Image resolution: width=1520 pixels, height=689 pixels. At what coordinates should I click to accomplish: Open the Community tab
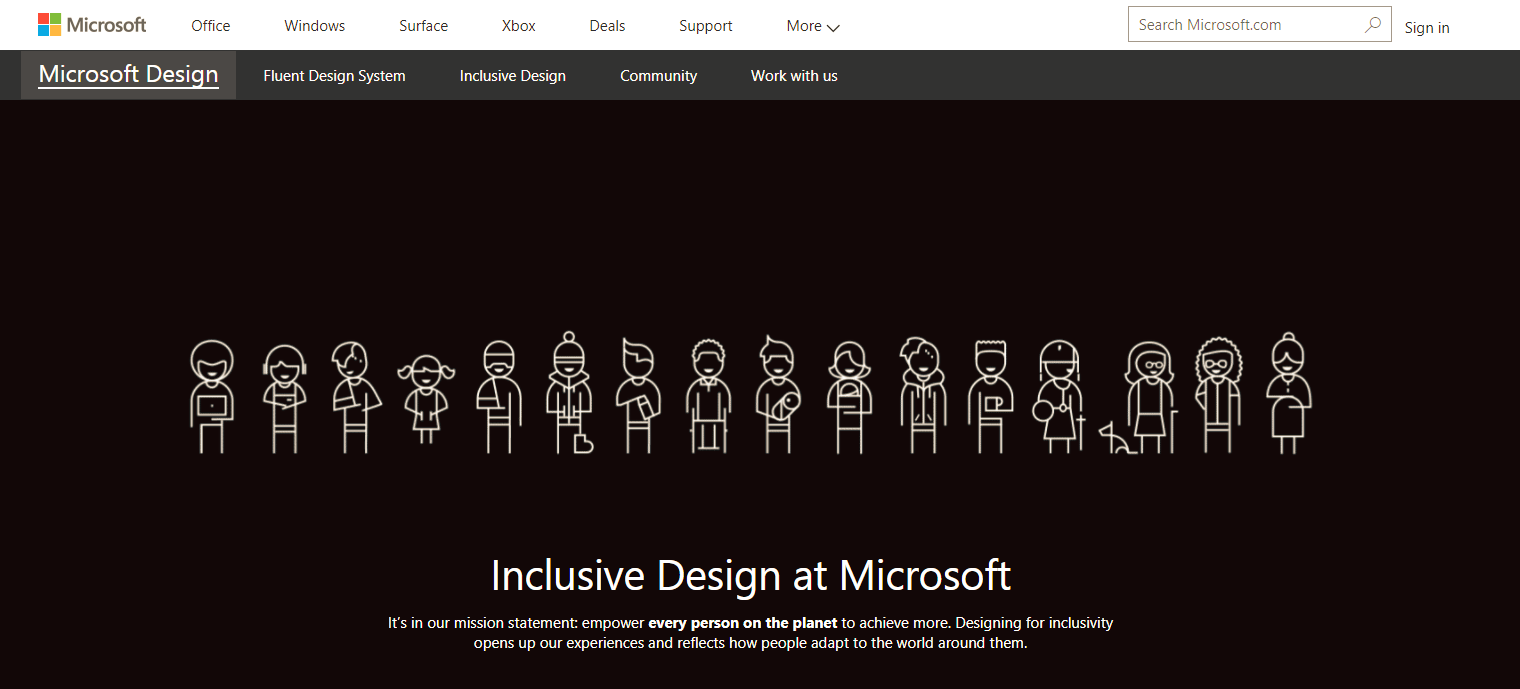click(659, 76)
